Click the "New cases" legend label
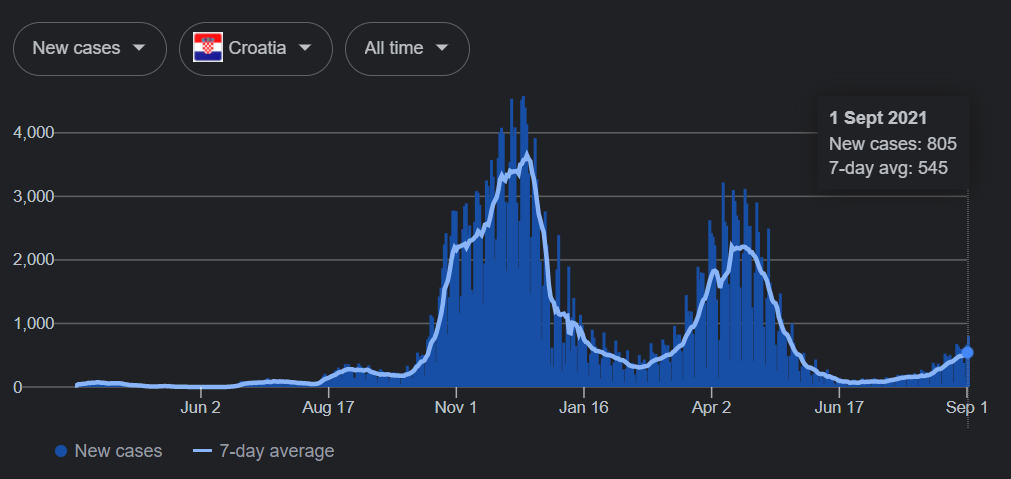Screen dimensions: 1011x479 (x=118, y=452)
